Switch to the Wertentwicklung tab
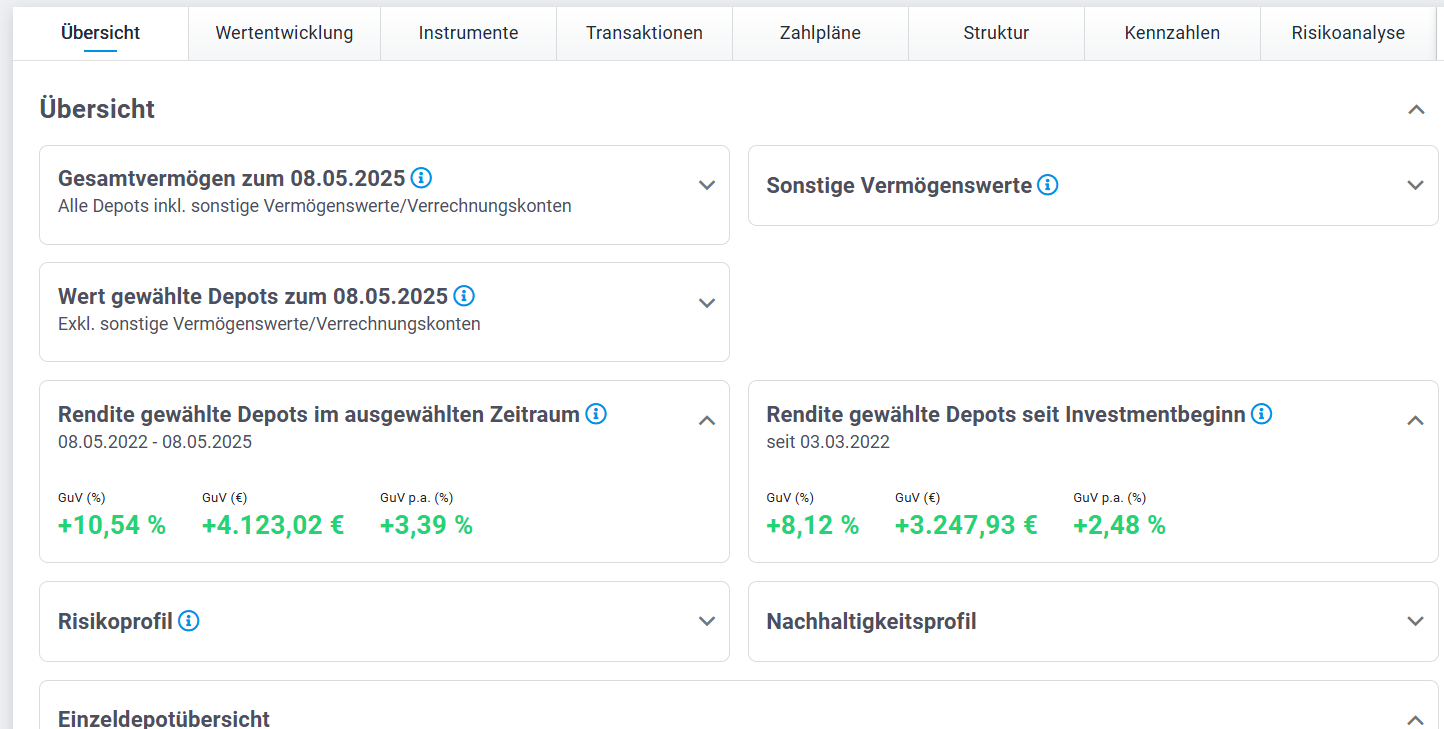Viewport: 1444px width, 729px height. point(284,33)
